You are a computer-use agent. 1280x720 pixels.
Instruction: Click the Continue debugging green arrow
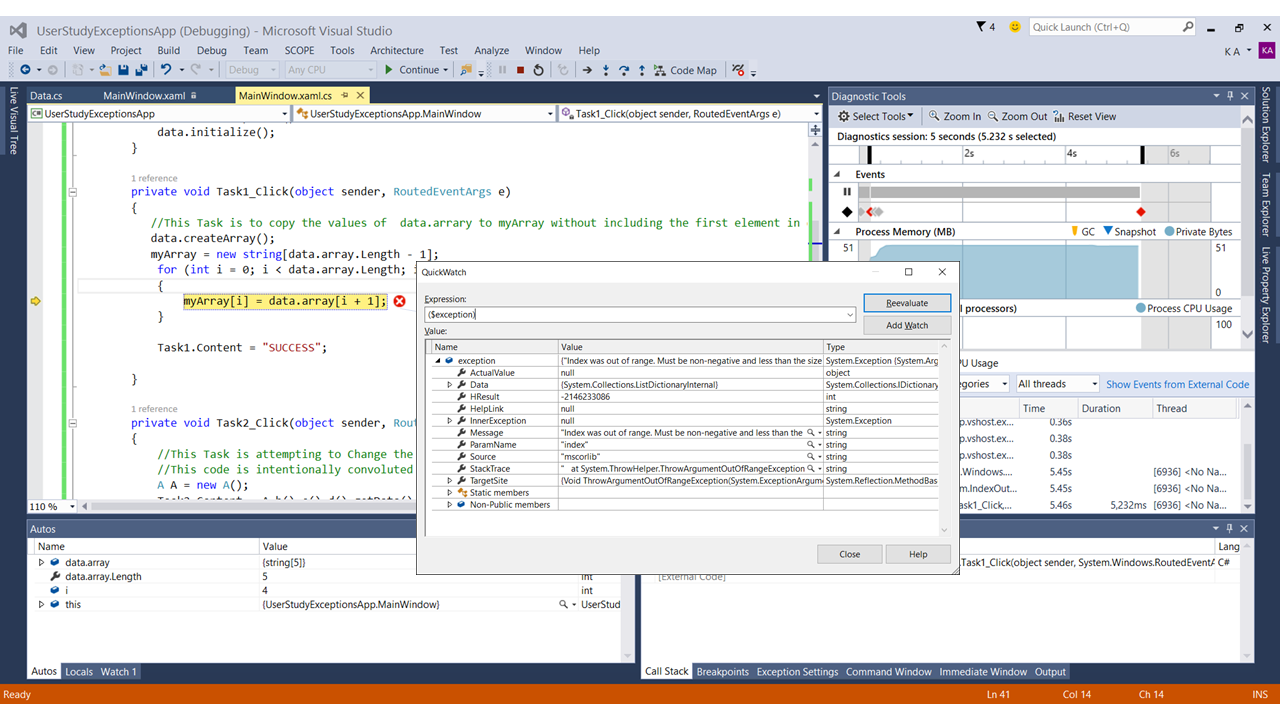tap(388, 70)
